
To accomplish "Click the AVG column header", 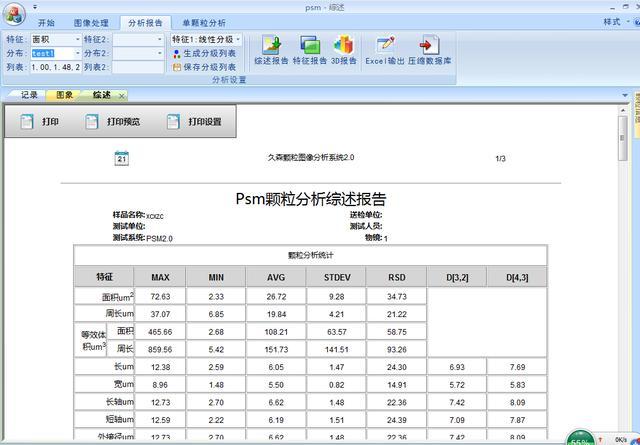I will [x=276, y=277].
